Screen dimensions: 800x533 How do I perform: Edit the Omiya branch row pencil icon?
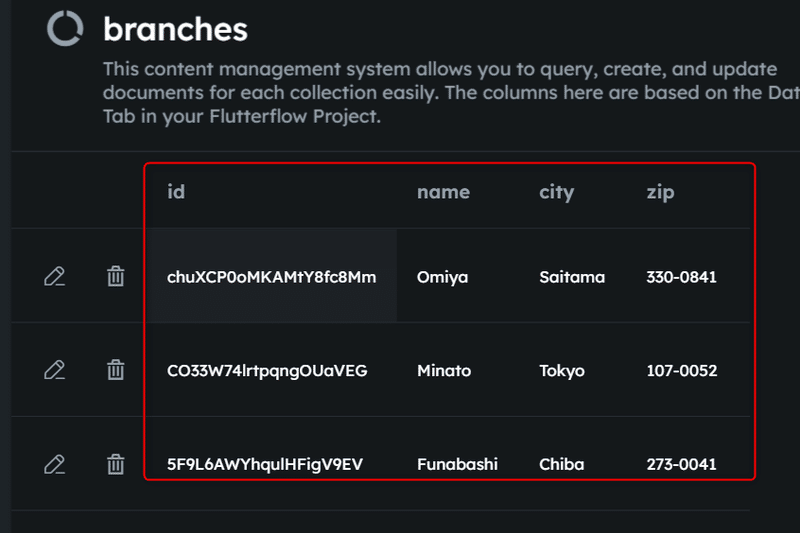click(55, 276)
